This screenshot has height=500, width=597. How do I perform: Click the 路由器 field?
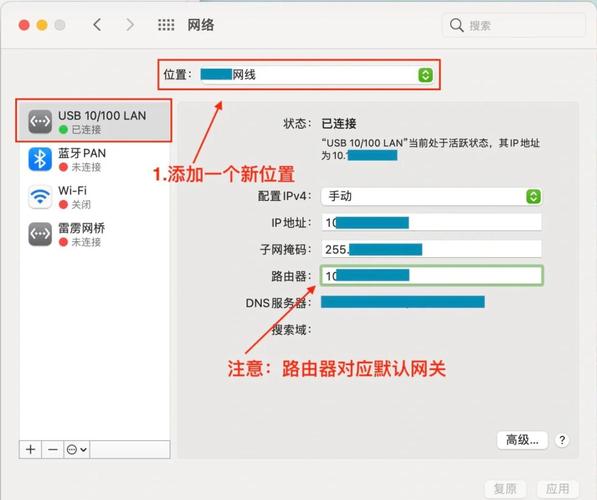[x=431, y=276]
